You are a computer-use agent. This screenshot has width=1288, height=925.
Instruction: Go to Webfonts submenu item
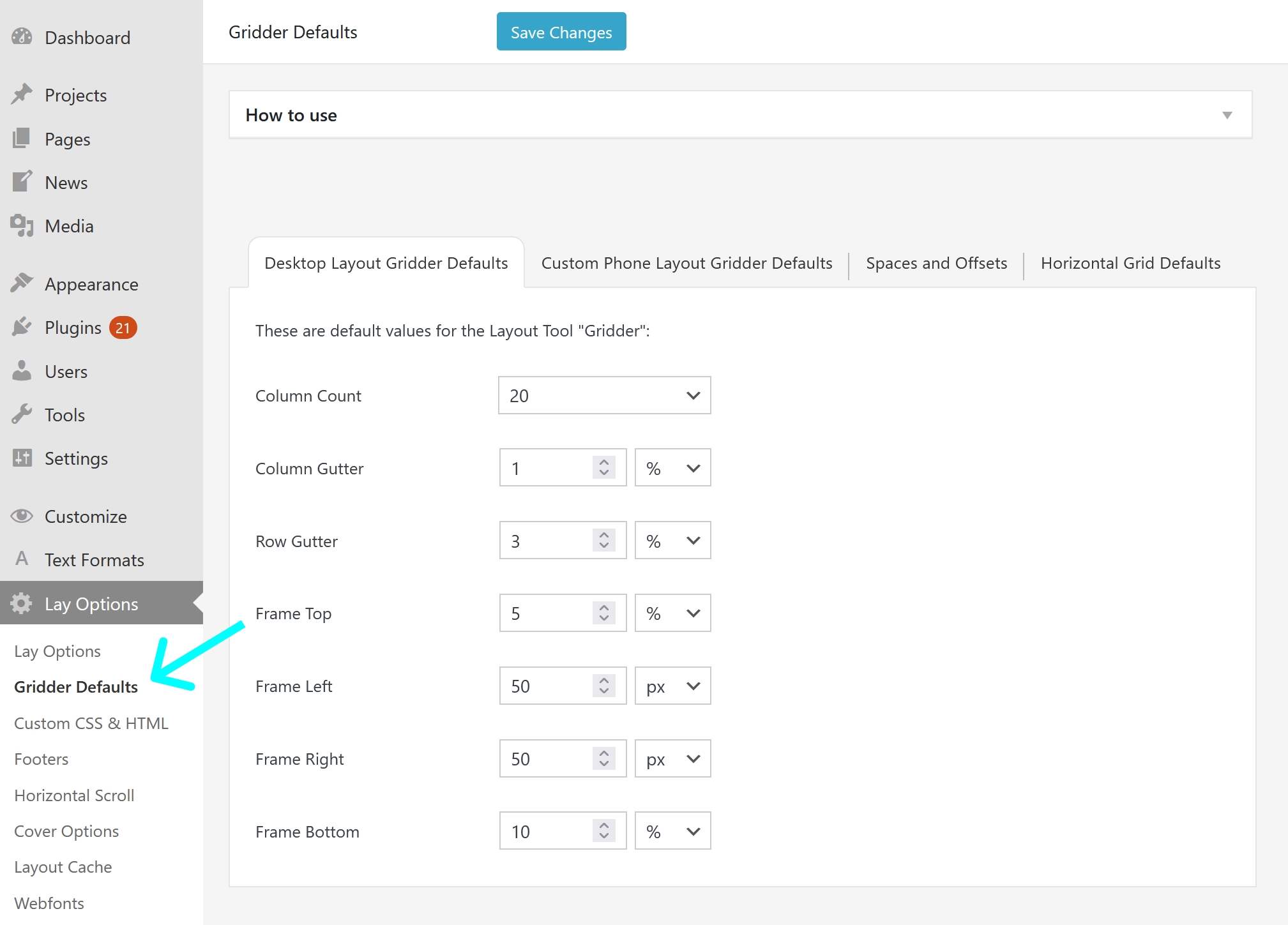[x=49, y=903]
